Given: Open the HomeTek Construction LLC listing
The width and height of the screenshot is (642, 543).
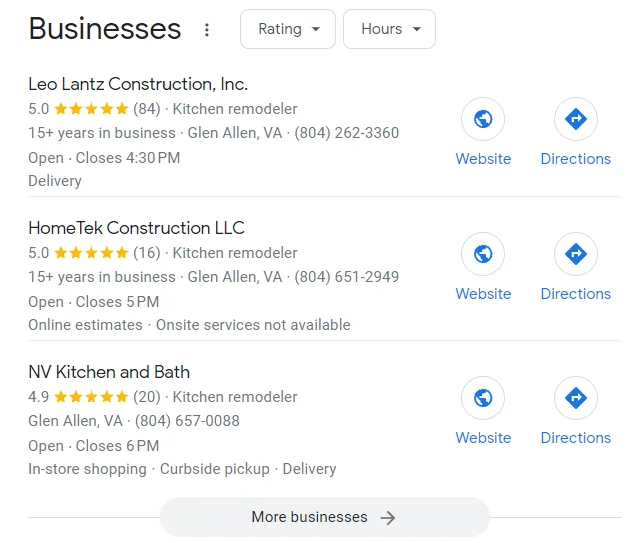Looking at the screenshot, I should (x=136, y=228).
